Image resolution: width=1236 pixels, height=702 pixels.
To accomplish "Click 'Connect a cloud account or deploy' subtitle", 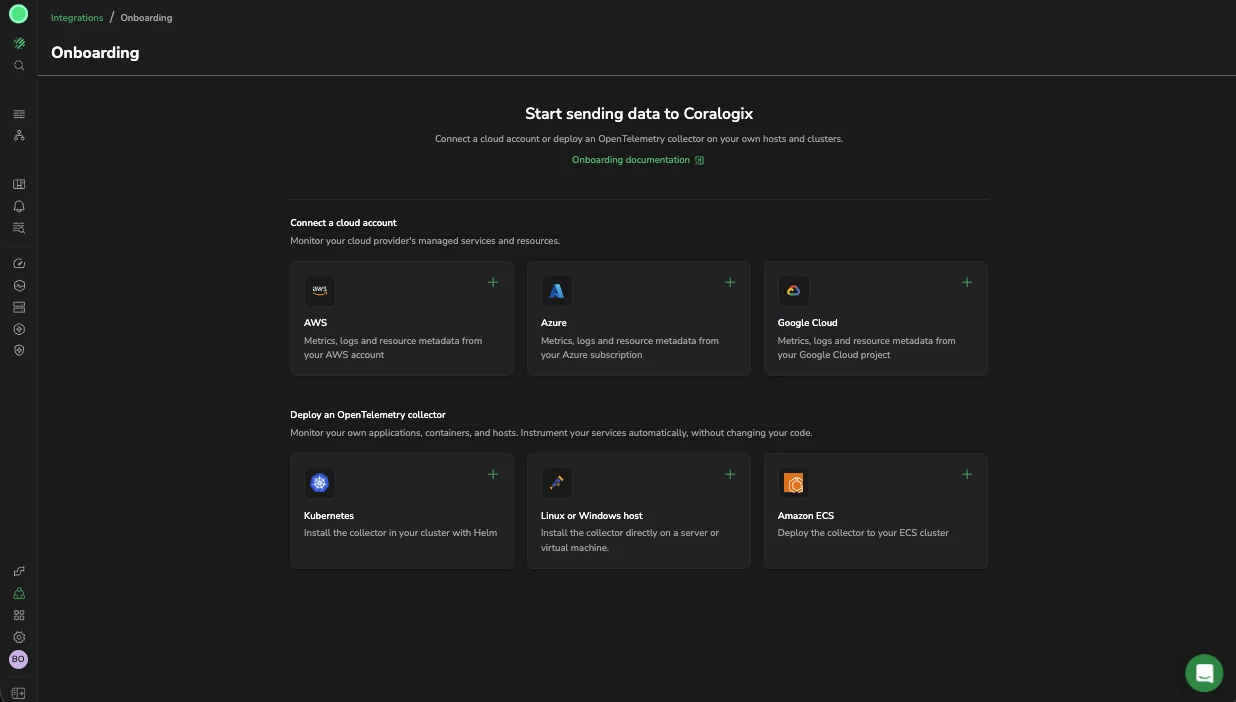I will pos(639,139).
